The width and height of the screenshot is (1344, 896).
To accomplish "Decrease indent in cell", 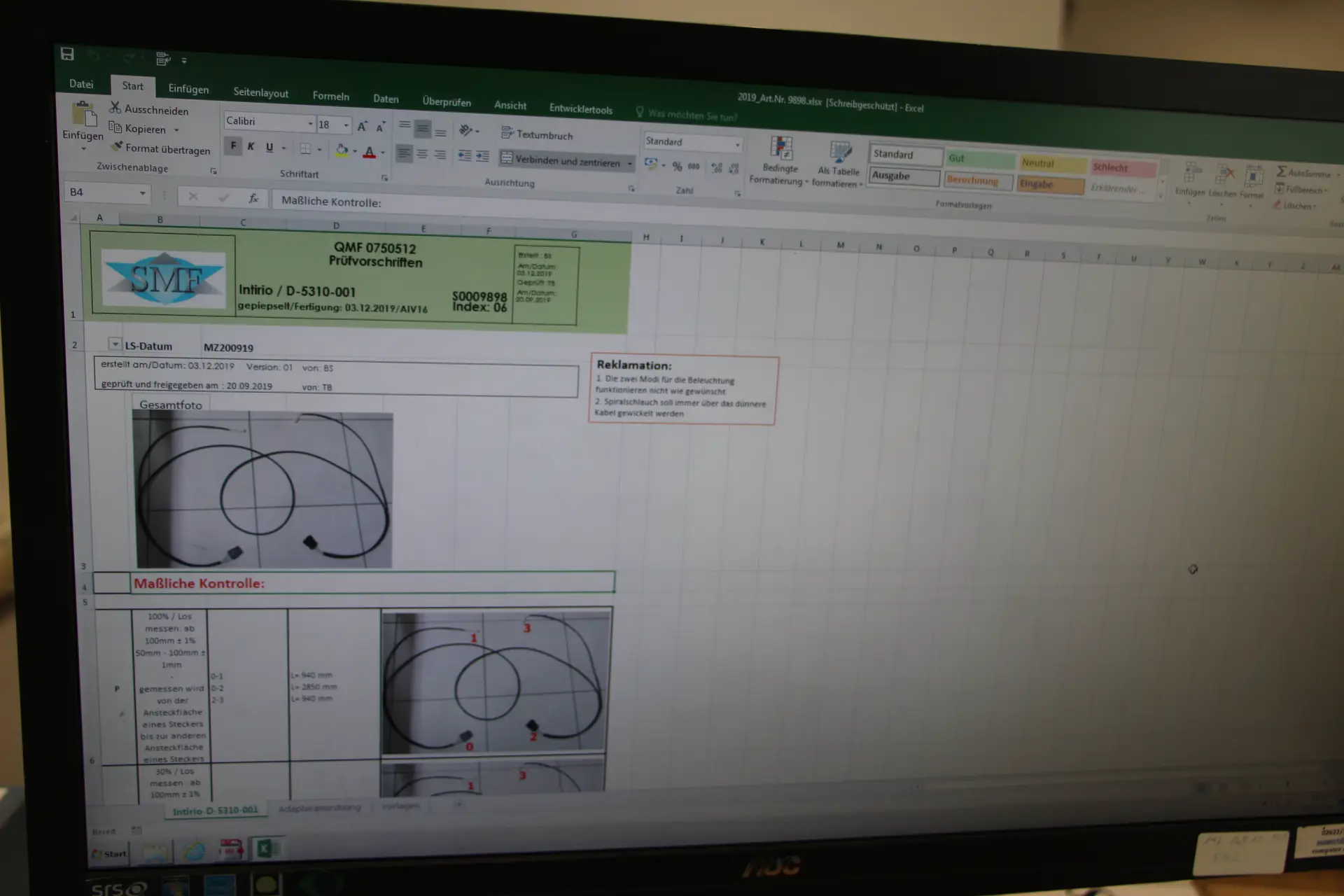I will pyautogui.click(x=464, y=155).
